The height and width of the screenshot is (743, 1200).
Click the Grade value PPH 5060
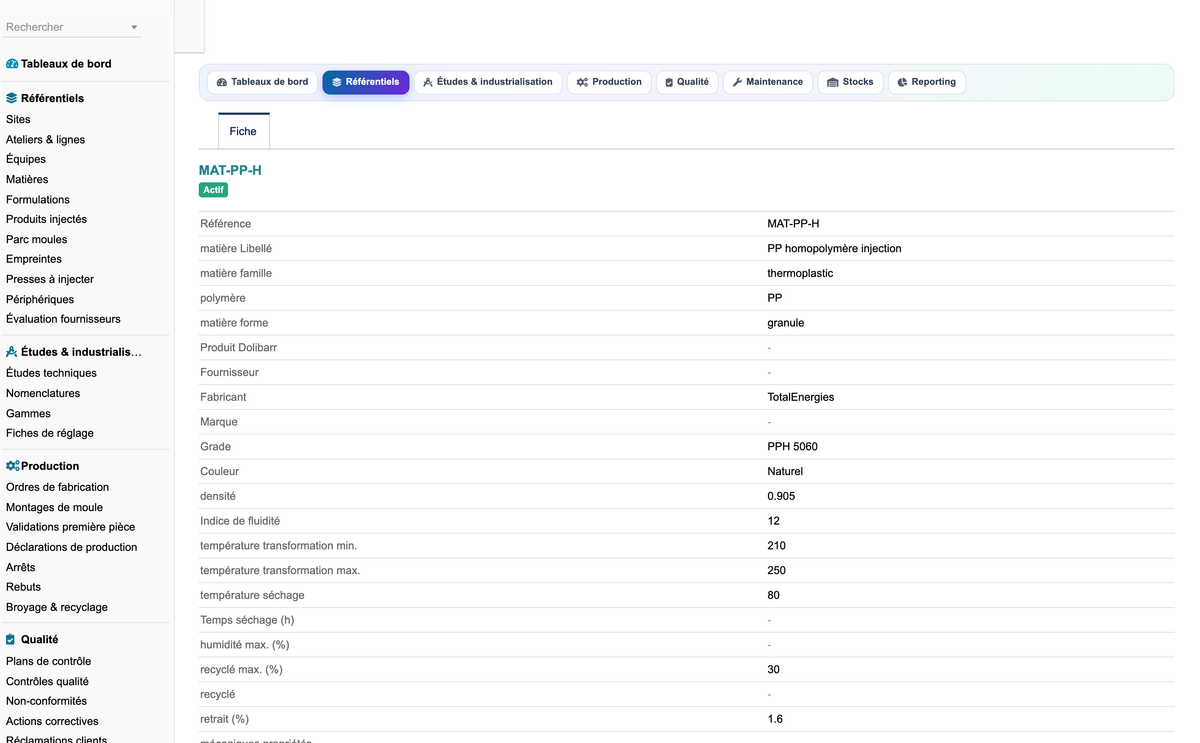[792, 447]
